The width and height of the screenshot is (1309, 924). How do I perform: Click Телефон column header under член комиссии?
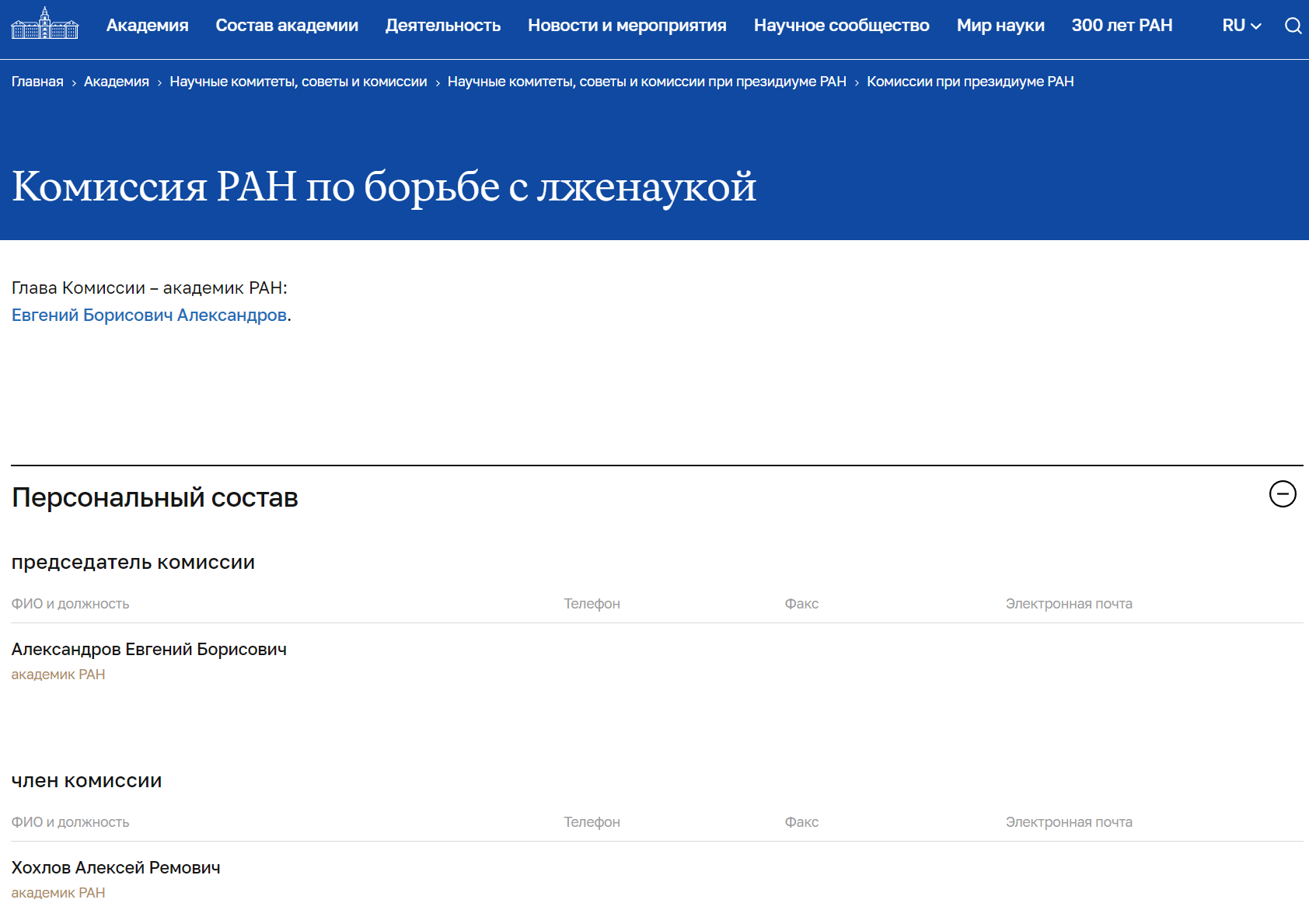coord(592,822)
